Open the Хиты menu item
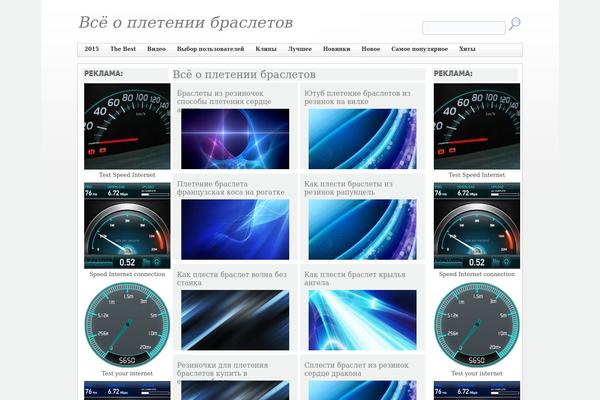Screen dimensions: 600x400 point(467,49)
